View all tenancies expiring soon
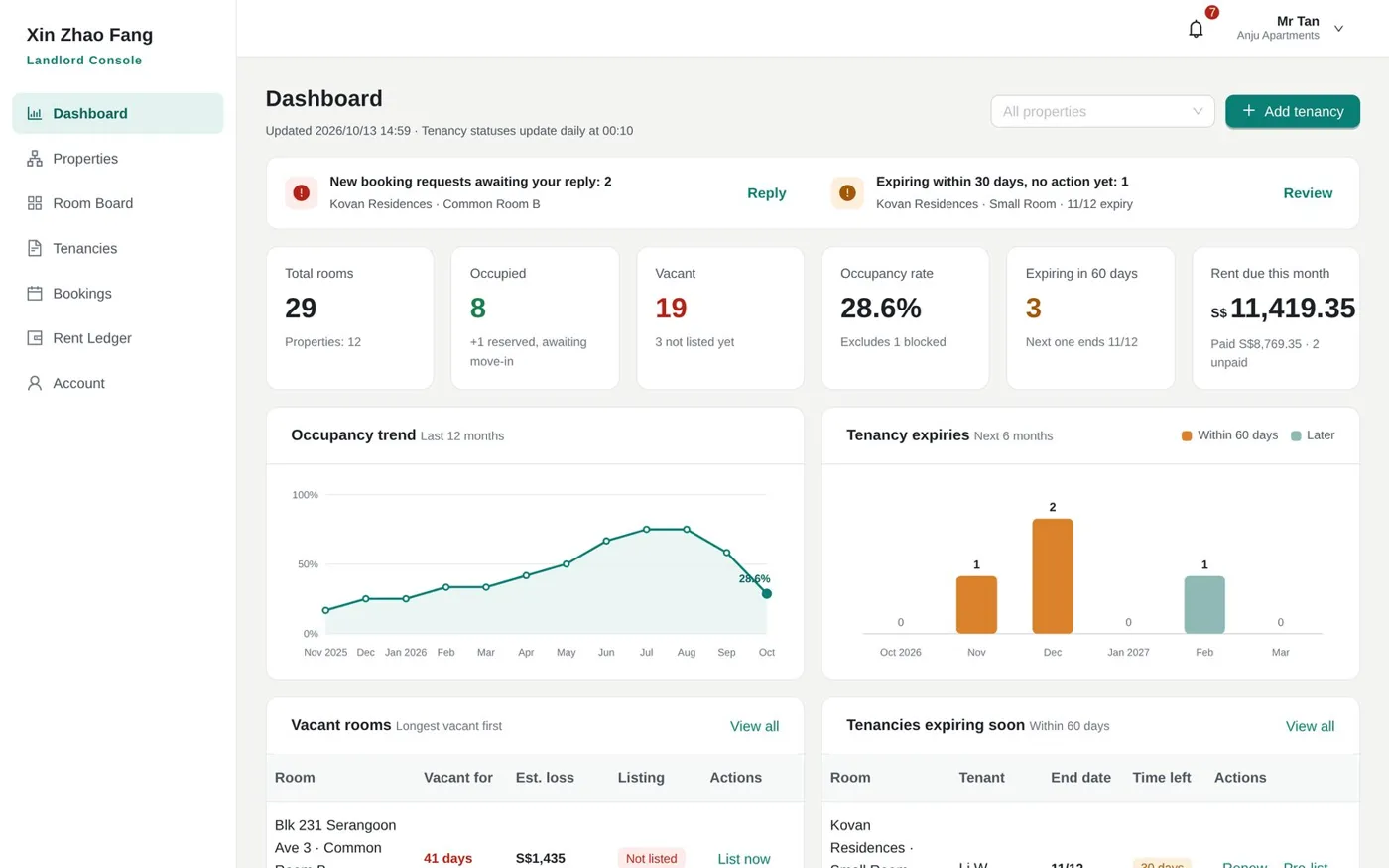 1310,726
